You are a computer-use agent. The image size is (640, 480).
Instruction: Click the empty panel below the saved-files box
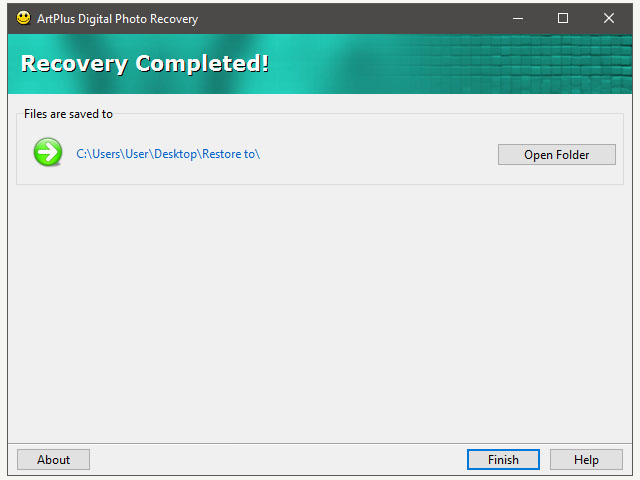[320, 310]
